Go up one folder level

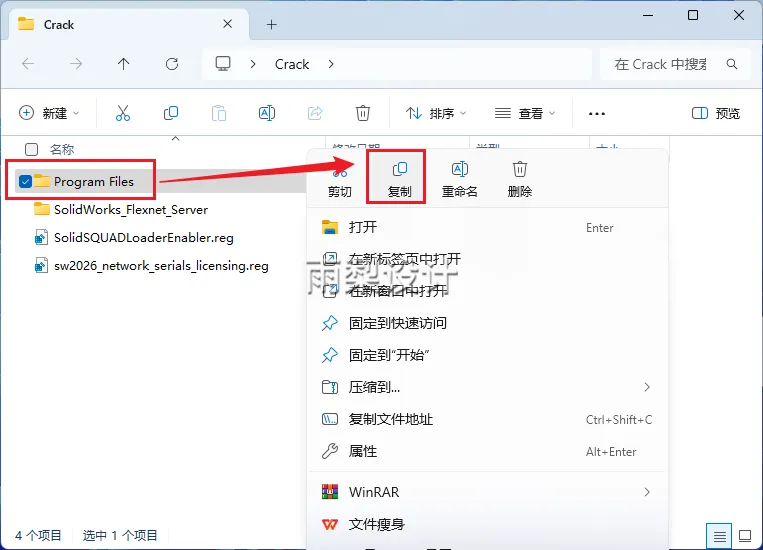click(124, 64)
